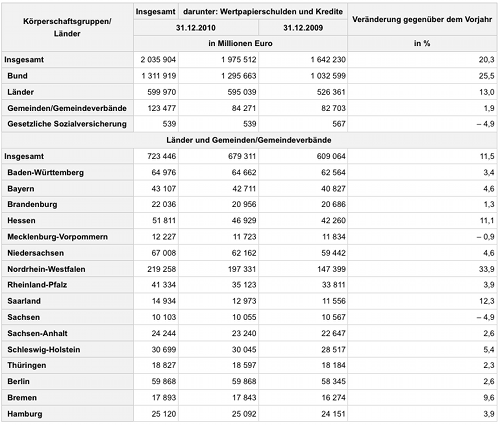The image size is (500, 425).
Task: Click the Bund percentage change 25,5
Action: click(487, 76)
